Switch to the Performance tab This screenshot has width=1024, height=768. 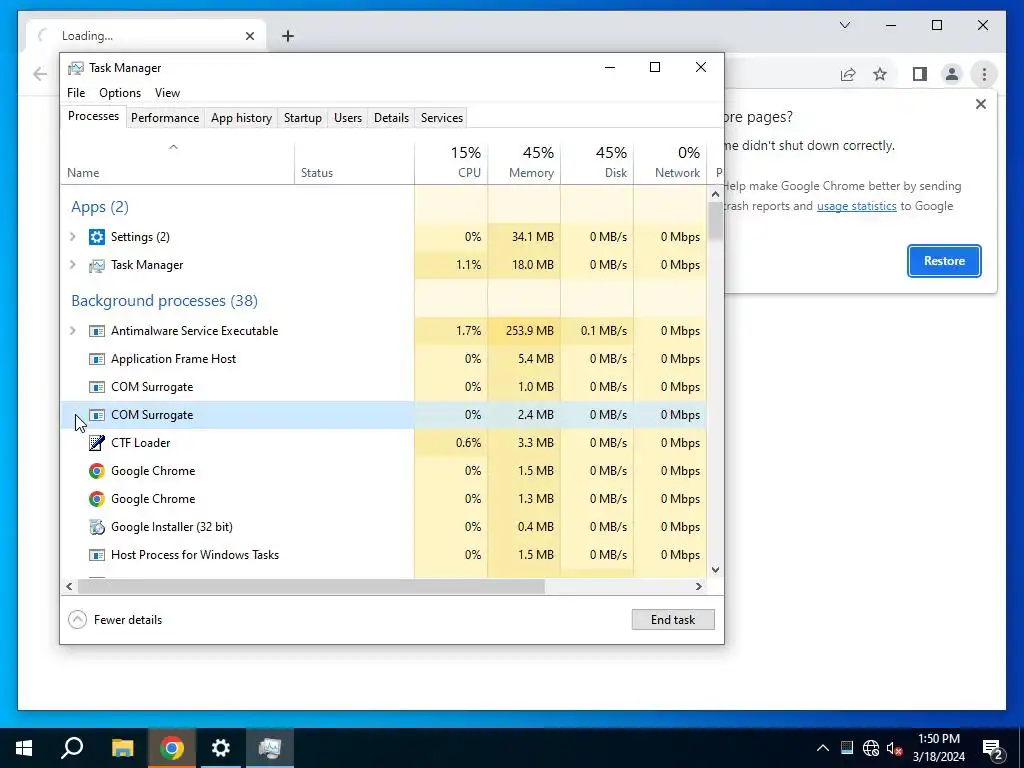(x=165, y=118)
